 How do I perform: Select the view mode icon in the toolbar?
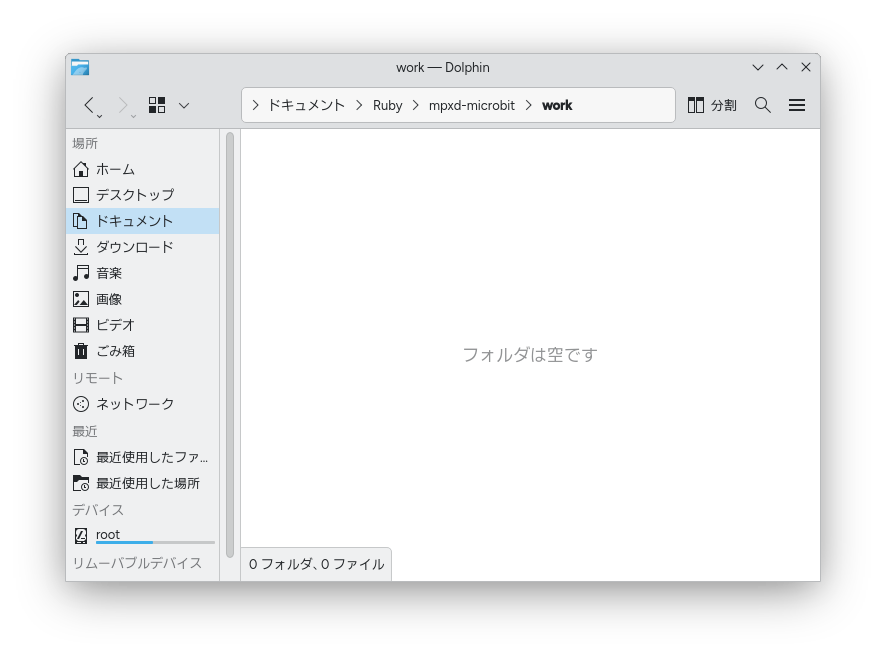click(156, 105)
